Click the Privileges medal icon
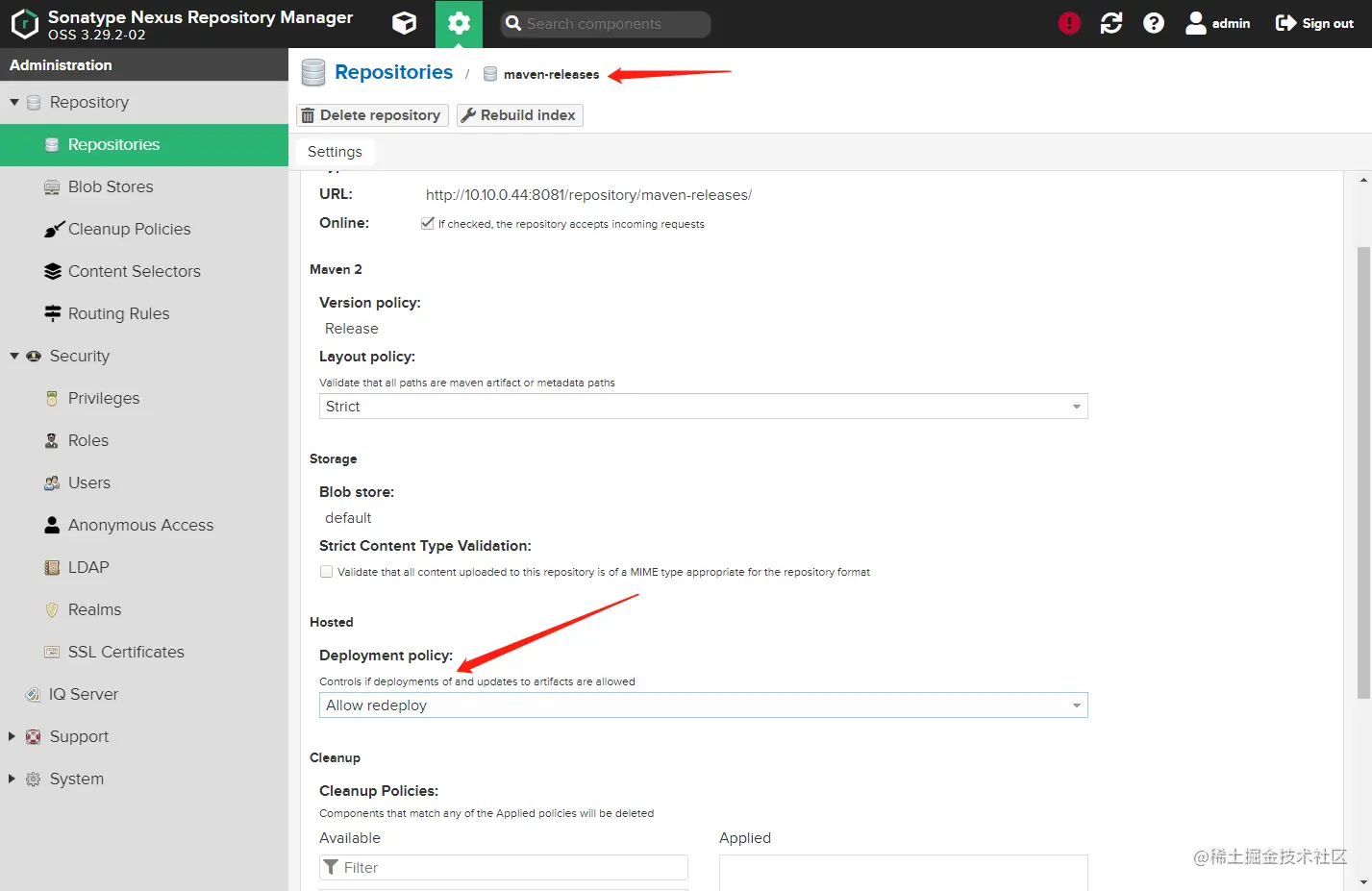 click(52, 398)
